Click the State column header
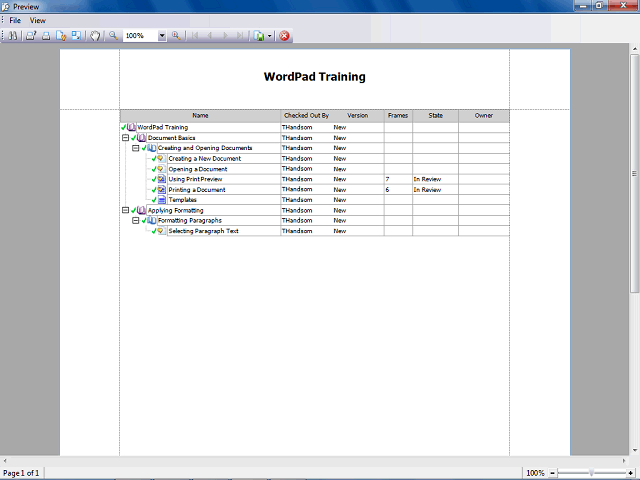 (436, 116)
